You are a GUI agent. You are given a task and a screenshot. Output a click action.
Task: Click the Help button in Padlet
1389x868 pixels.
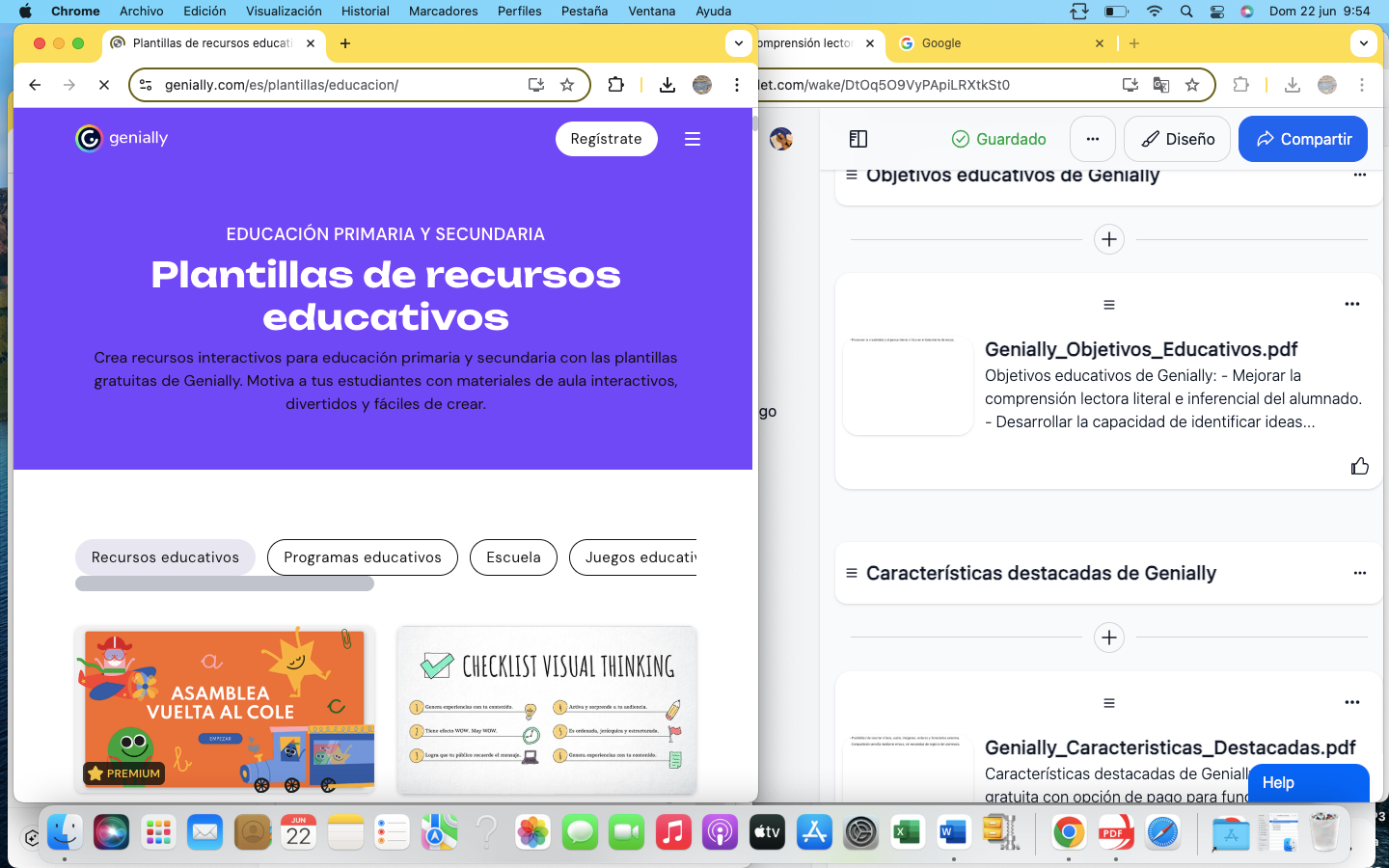(x=1309, y=783)
